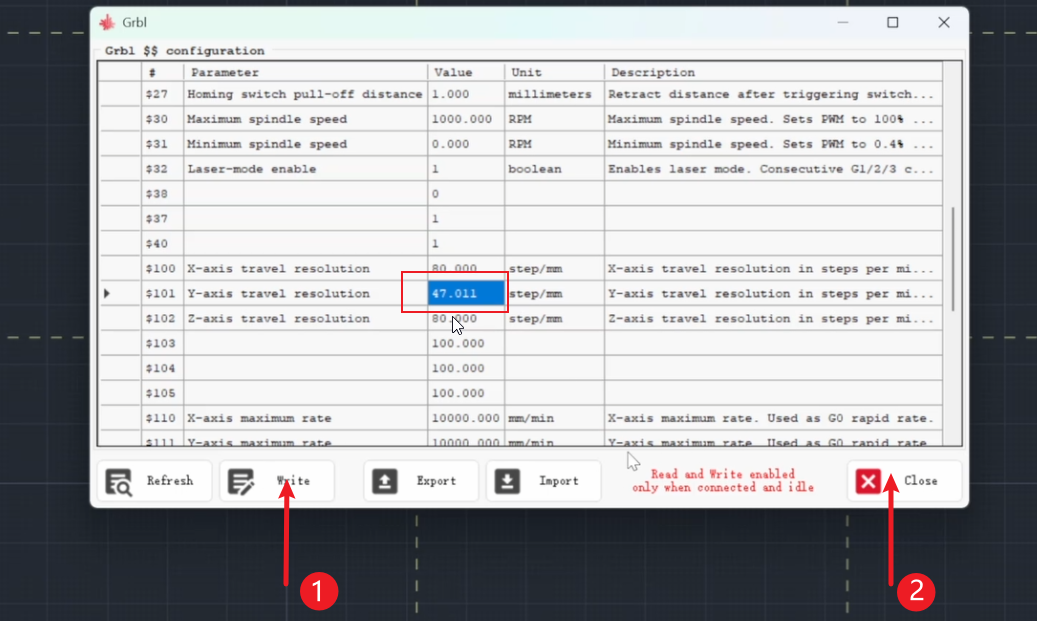Click the row pointer arrow beside $101

(107, 294)
